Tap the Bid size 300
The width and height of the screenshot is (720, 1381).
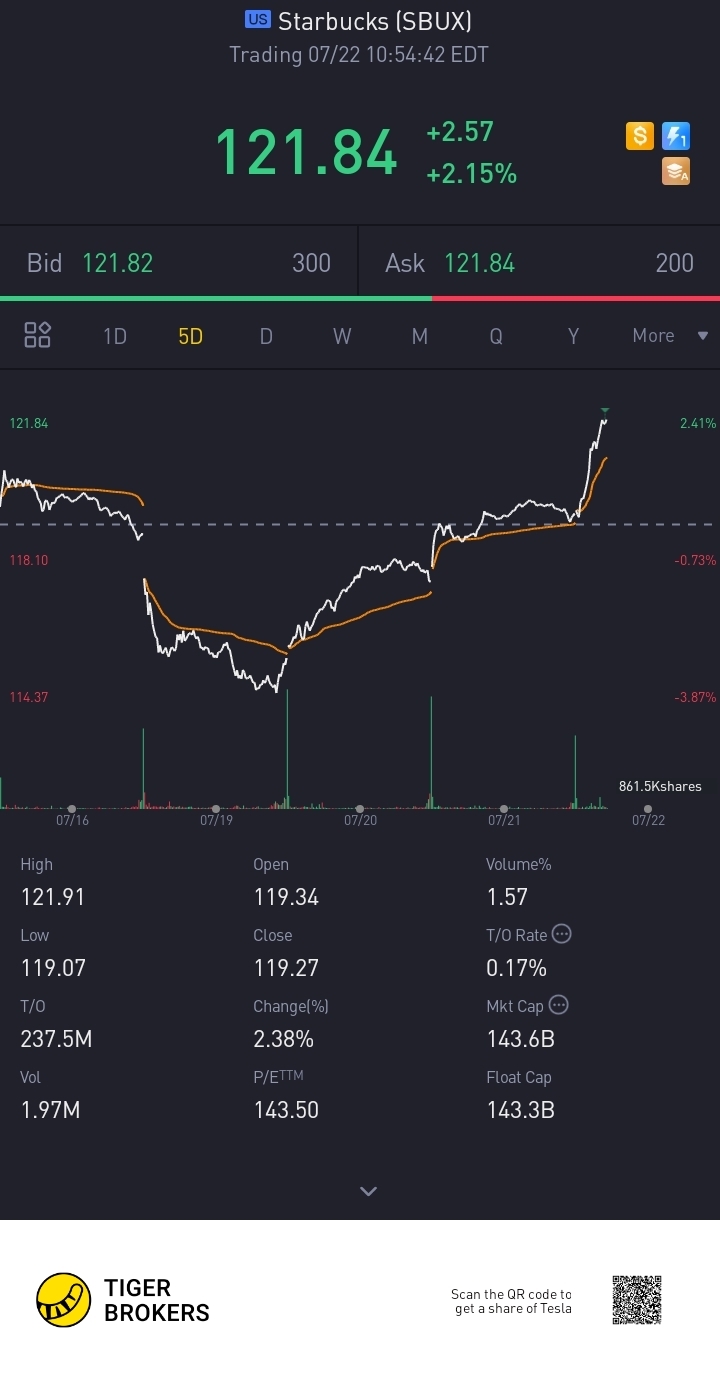coord(311,263)
